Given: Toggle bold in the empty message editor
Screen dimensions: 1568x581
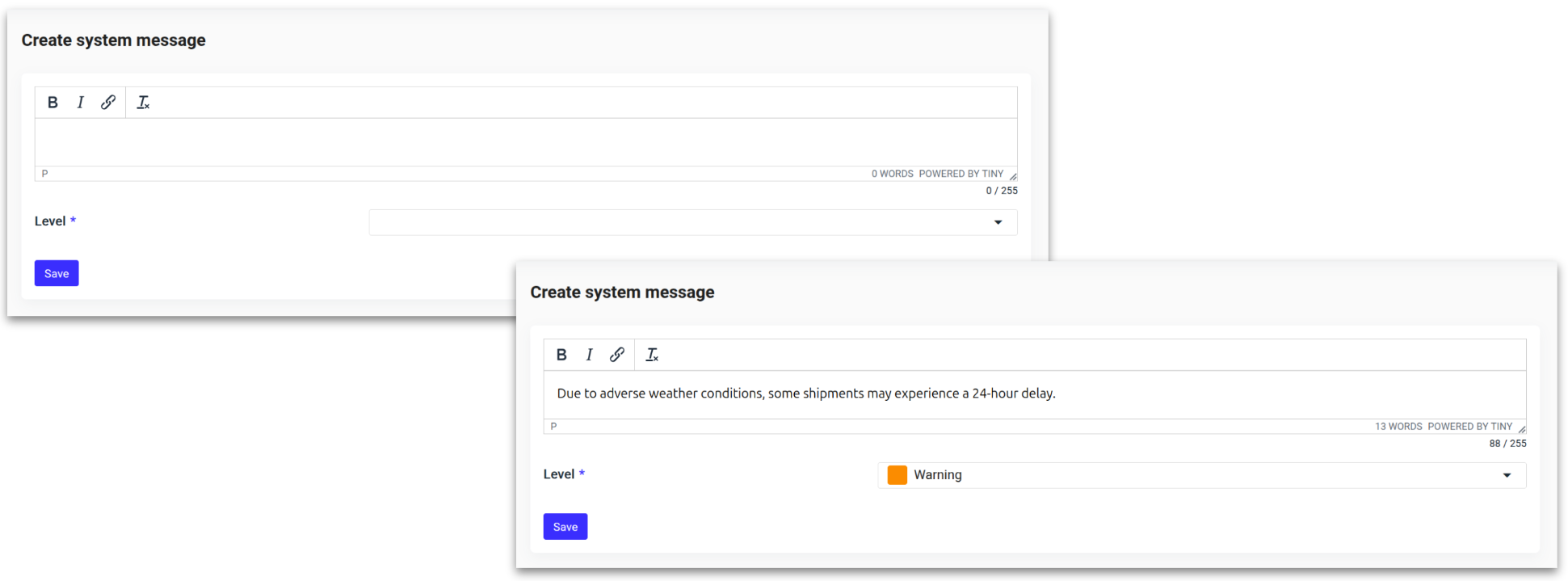Looking at the screenshot, I should (53, 103).
